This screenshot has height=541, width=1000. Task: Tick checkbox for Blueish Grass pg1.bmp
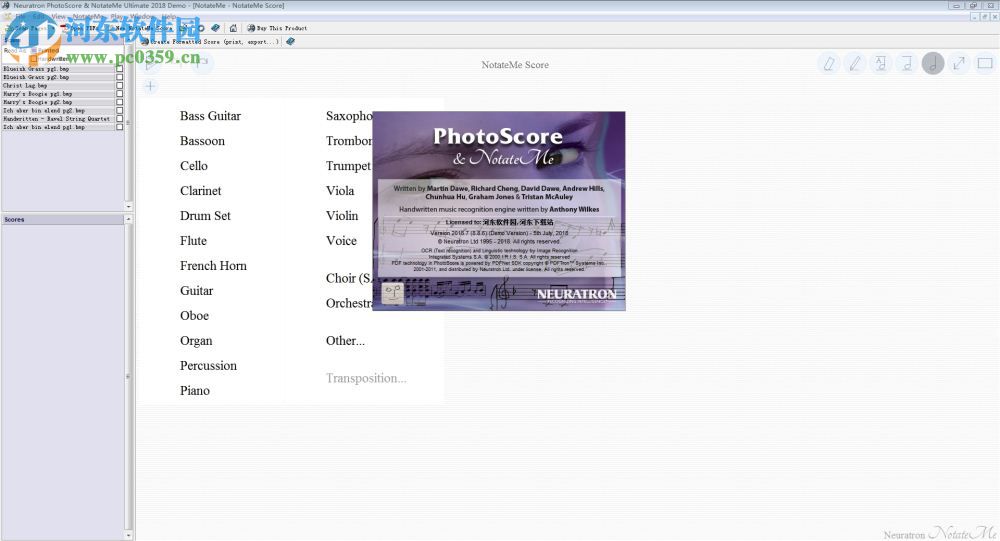point(119,69)
